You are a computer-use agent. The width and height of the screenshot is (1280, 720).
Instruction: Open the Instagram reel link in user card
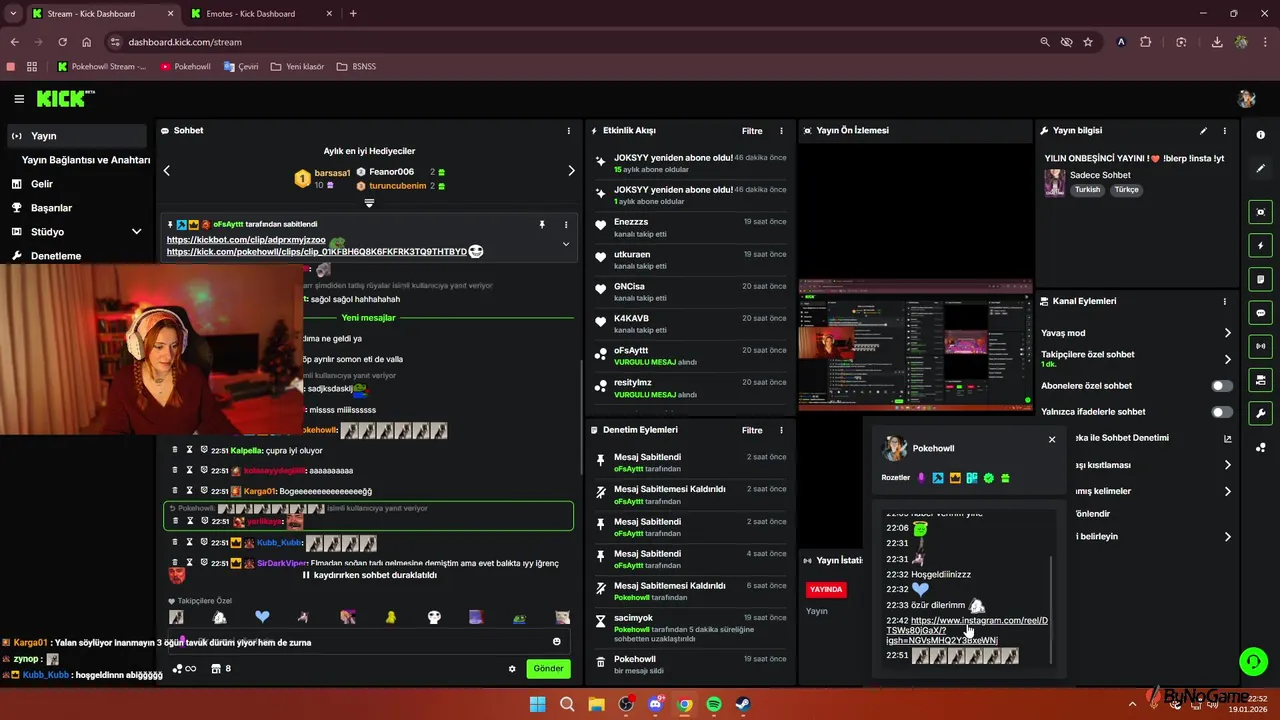coord(966,630)
